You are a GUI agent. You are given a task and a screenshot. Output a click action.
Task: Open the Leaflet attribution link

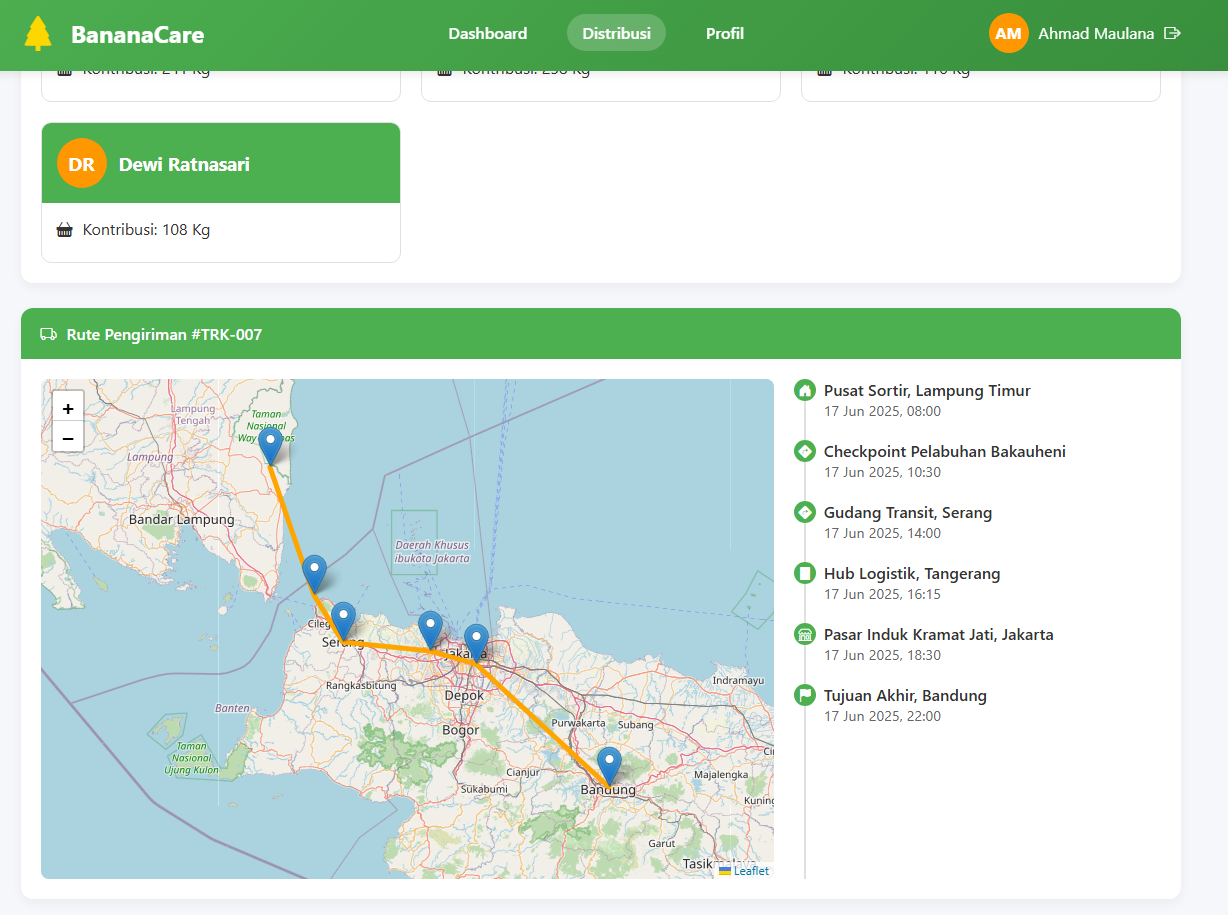tap(751, 871)
